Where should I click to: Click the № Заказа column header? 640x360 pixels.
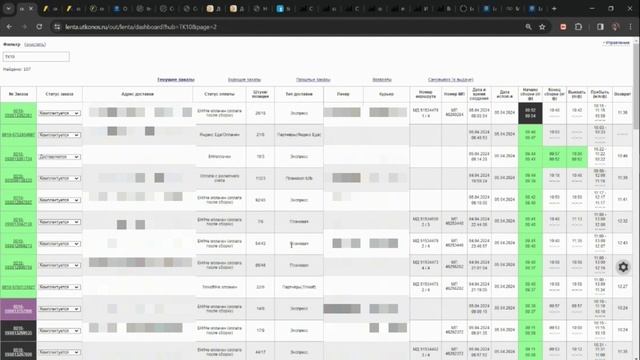click(18, 94)
